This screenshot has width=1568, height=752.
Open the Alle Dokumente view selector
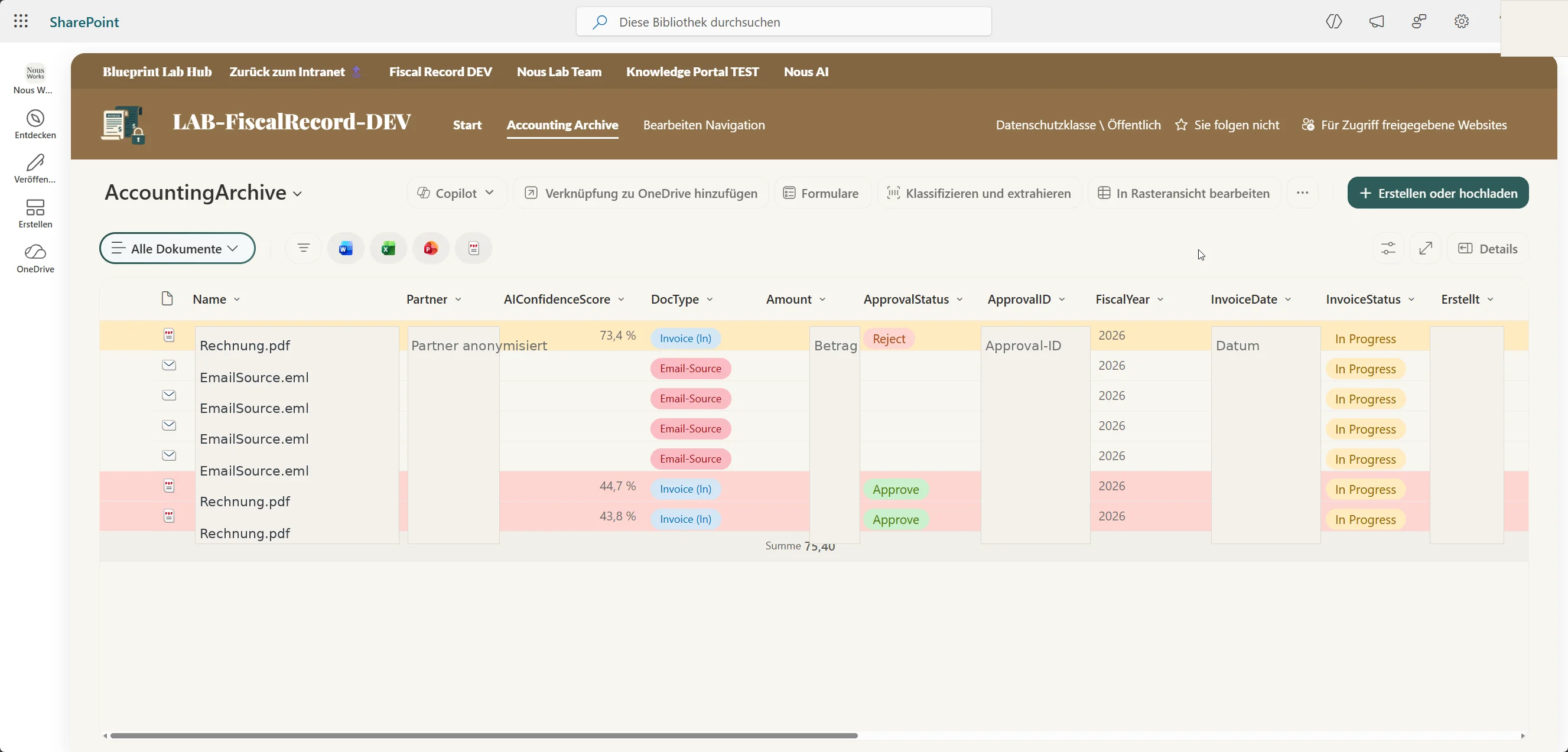coord(177,248)
